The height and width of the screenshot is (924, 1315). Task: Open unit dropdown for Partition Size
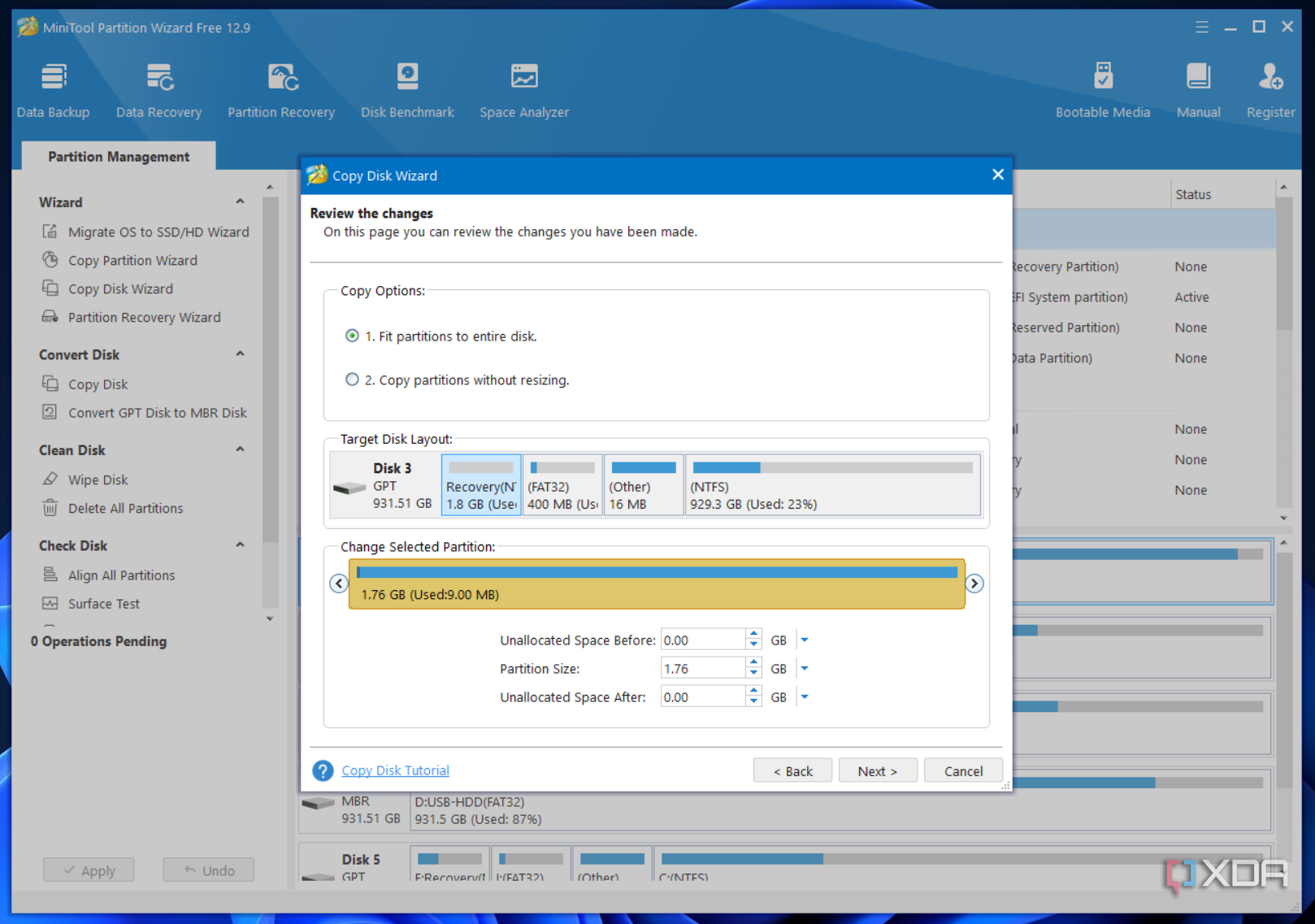(805, 669)
